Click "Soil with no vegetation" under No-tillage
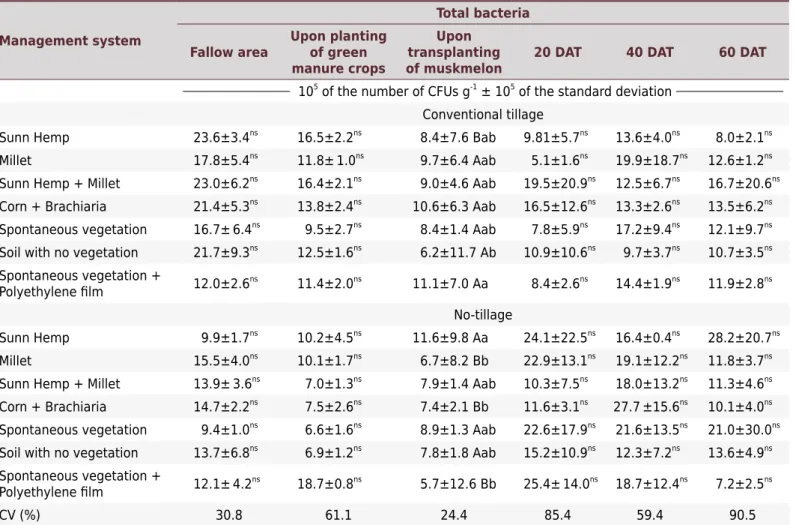 coord(69,453)
